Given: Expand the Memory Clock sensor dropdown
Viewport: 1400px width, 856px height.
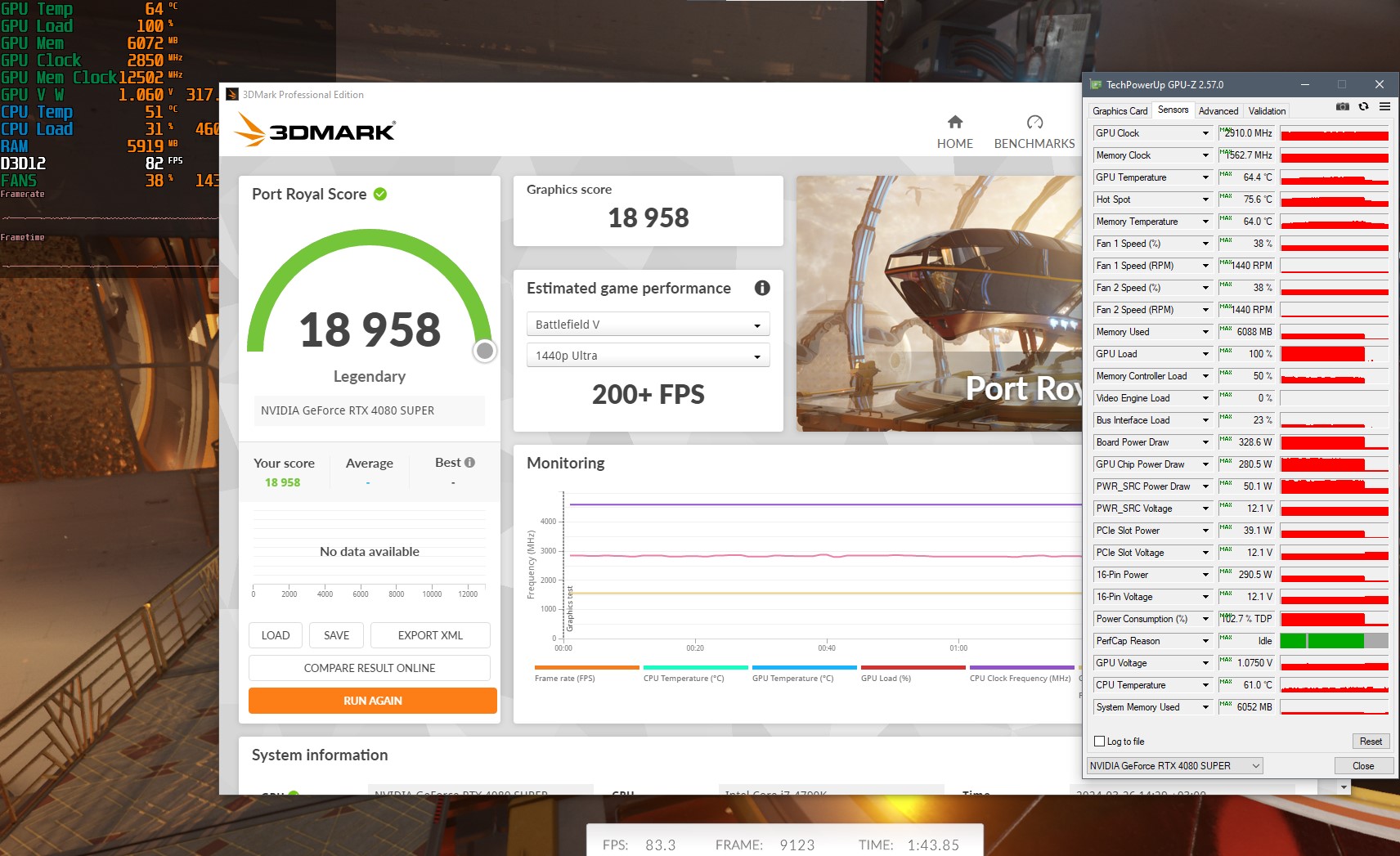Looking at the screenshot, I should click(x=1205, y=155).
